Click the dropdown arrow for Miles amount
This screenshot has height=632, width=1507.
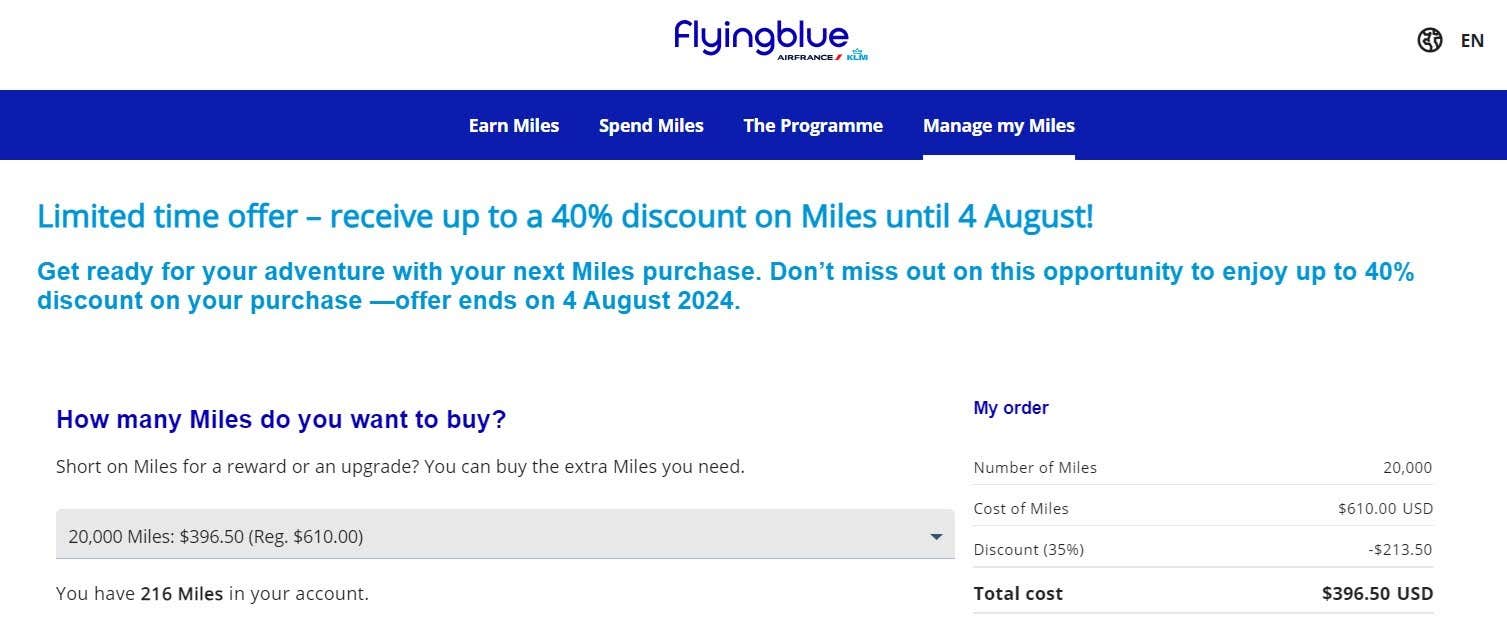[x=936, y=537]
